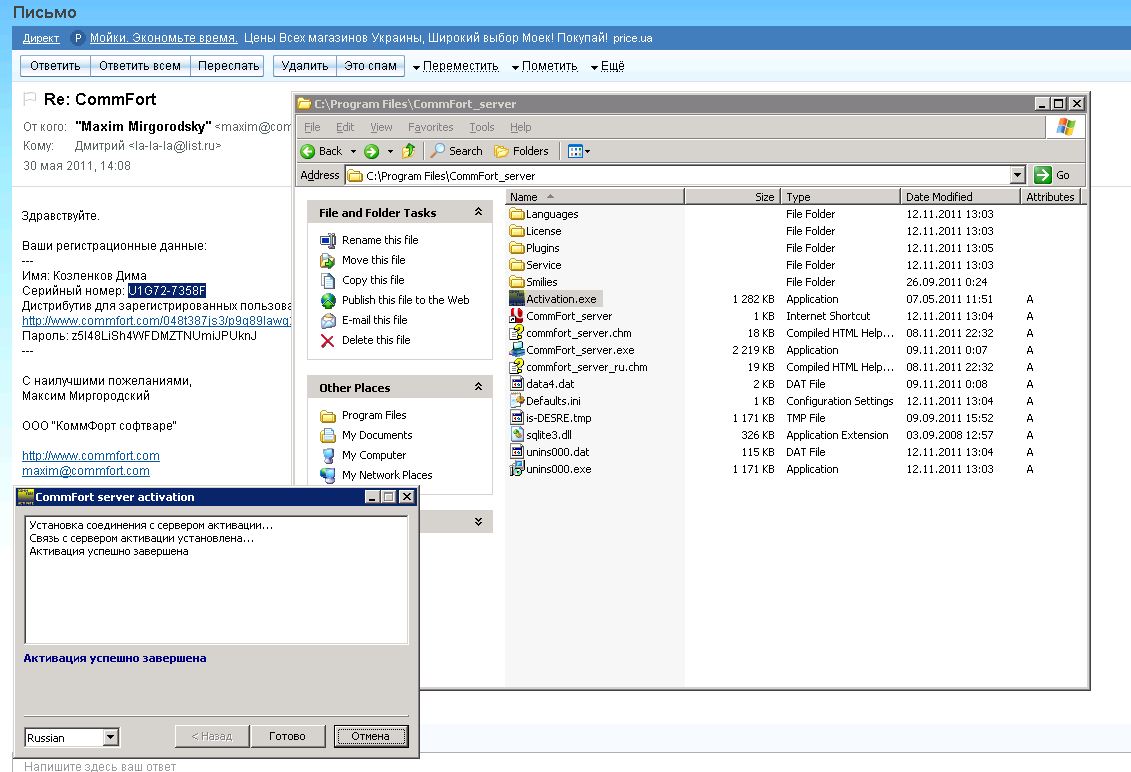Image resolution: width=1131 pixels, height=772 pixels.
Task: Click the Переслать forward button
Action: (228, 66)
